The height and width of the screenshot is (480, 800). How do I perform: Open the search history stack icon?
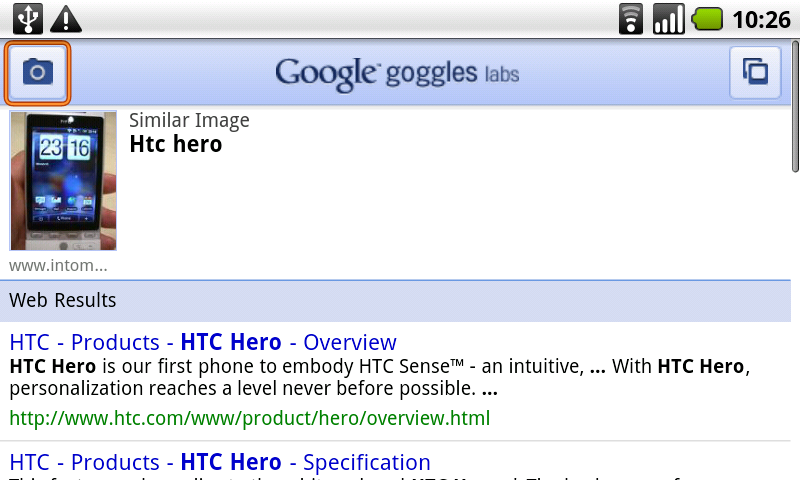pos(755,72)
